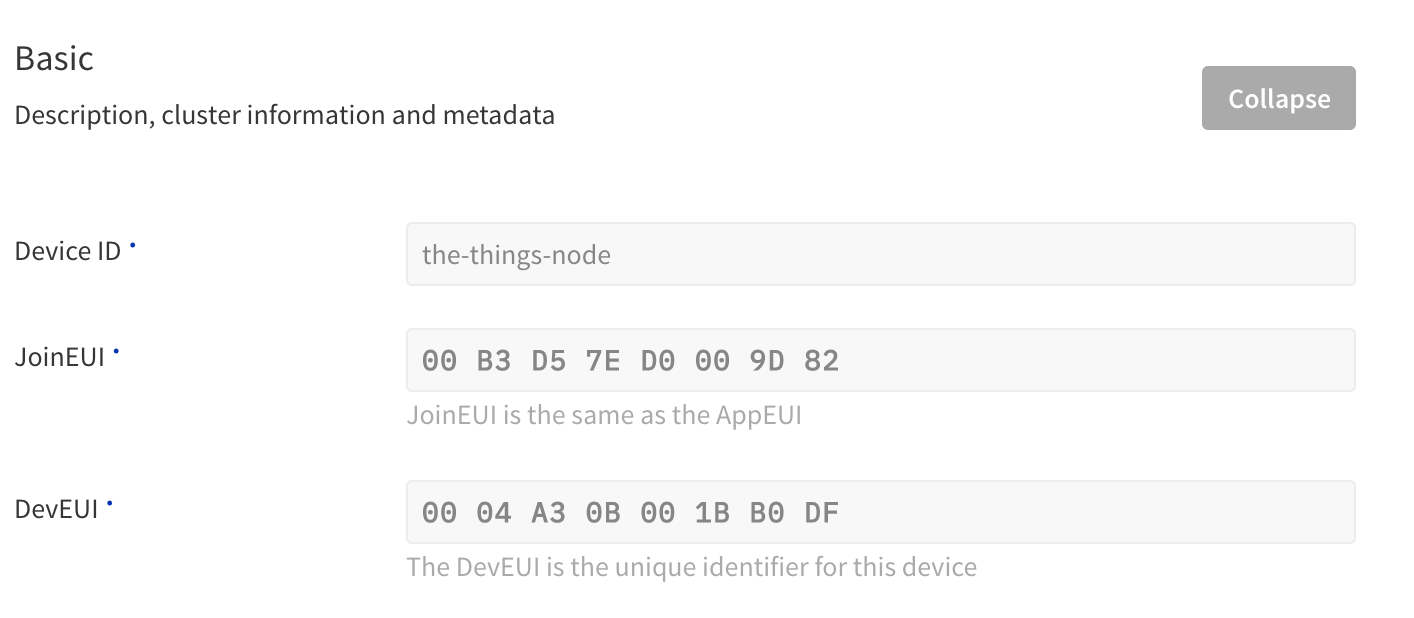Select the text 'the-things-node' in Device ID
Screen dimensions: 1414x618
[x=516, y=254]
